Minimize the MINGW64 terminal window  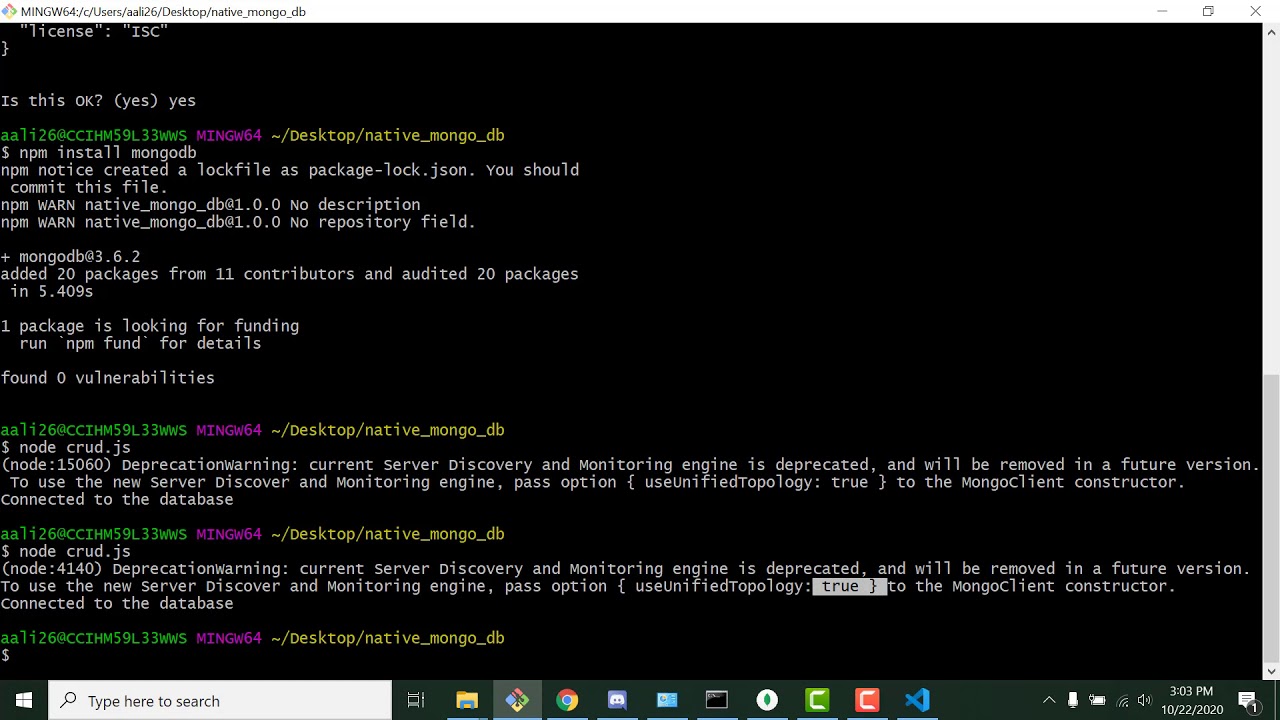1162,11
